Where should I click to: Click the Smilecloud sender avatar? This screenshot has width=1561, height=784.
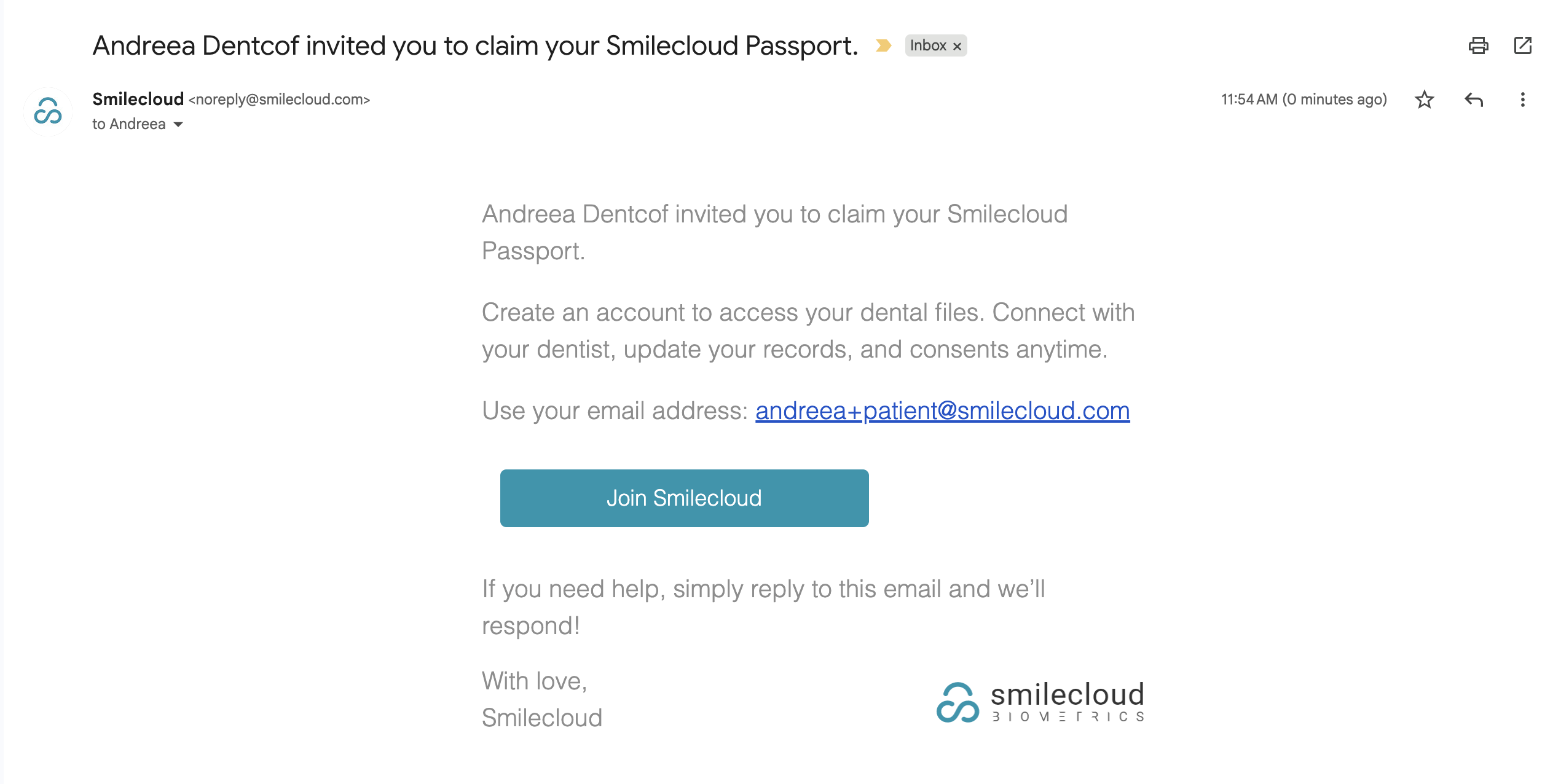[x=48, y=111]
